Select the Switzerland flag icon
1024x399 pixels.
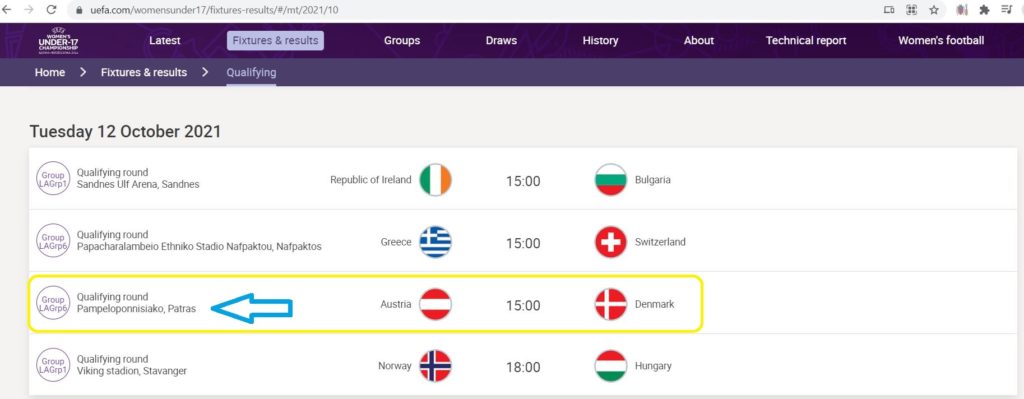click(611, 242)
